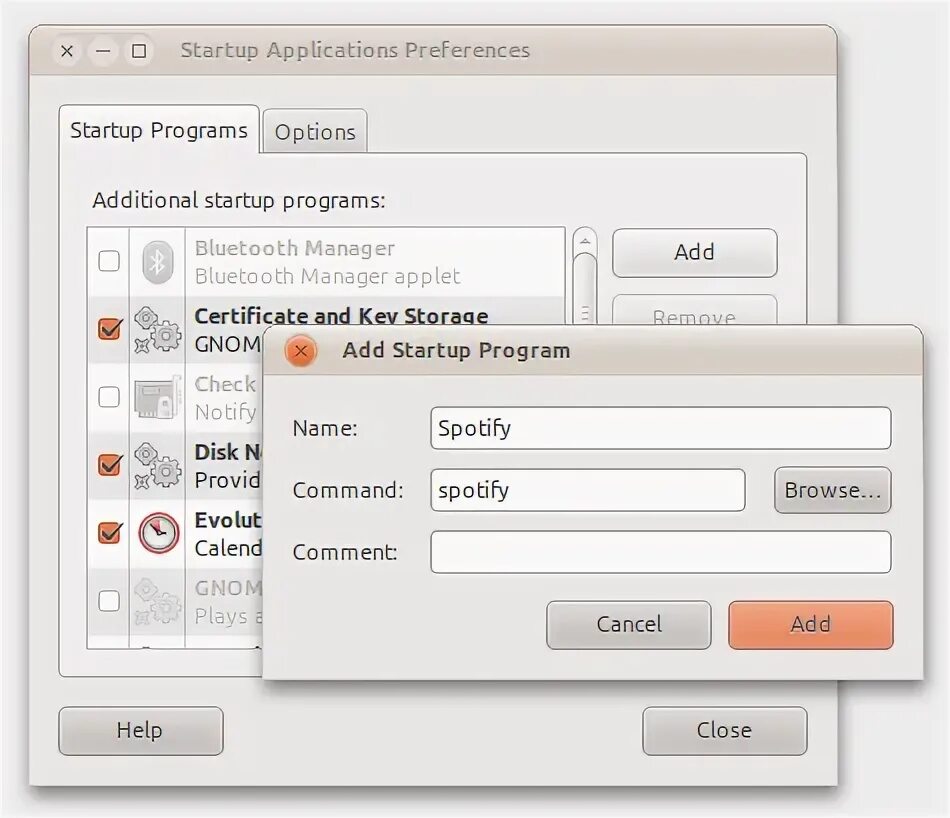Viewport: 950px width, 818px height.
Task: Click the Command field containing spotify
Action: pyautogui.click(x=588, y=490)
